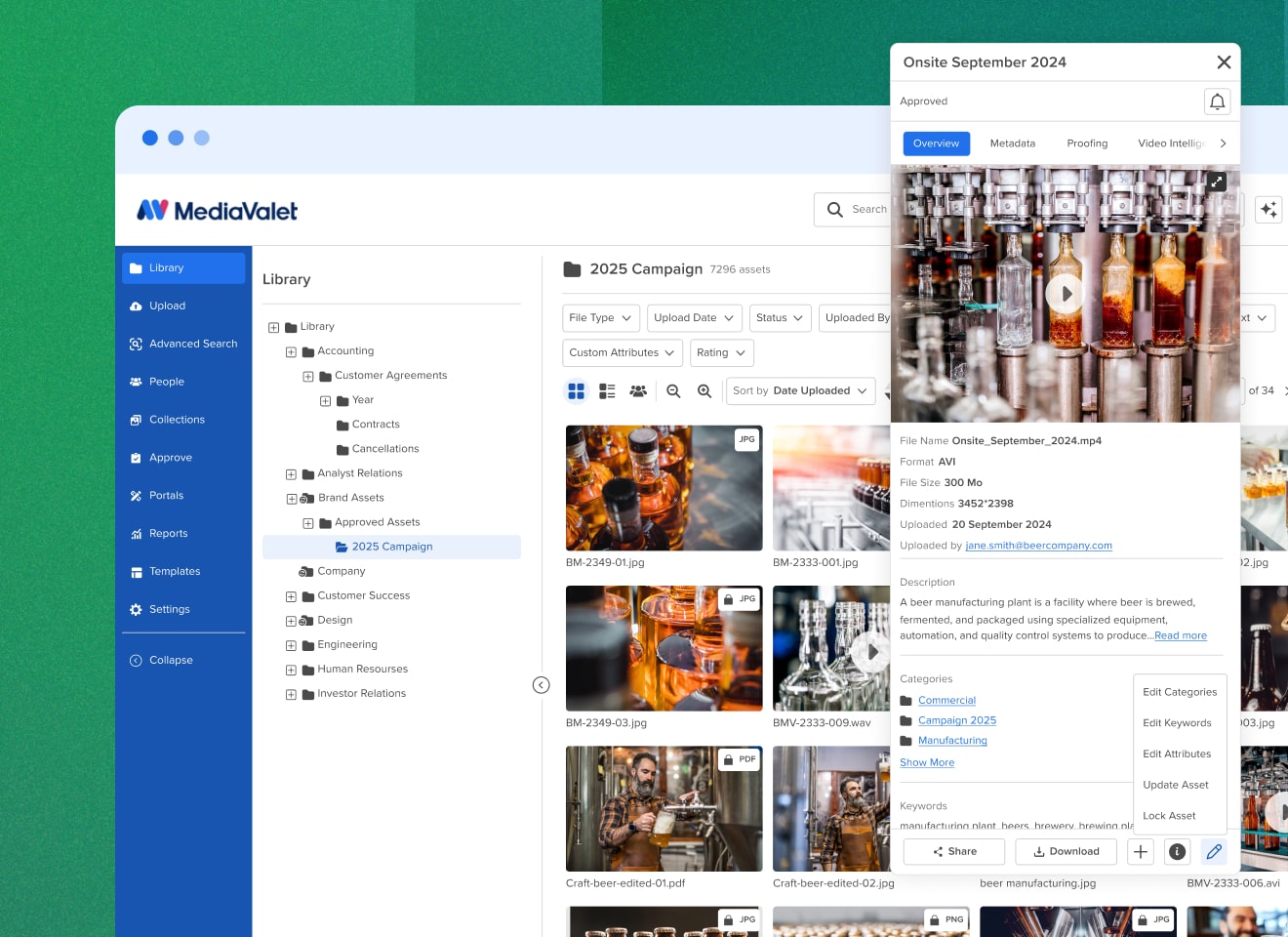The width and height of the screenshot is (1288, 937).
Task: Open the Upload Date filter dropdown
Action: [x=694, y=318]
